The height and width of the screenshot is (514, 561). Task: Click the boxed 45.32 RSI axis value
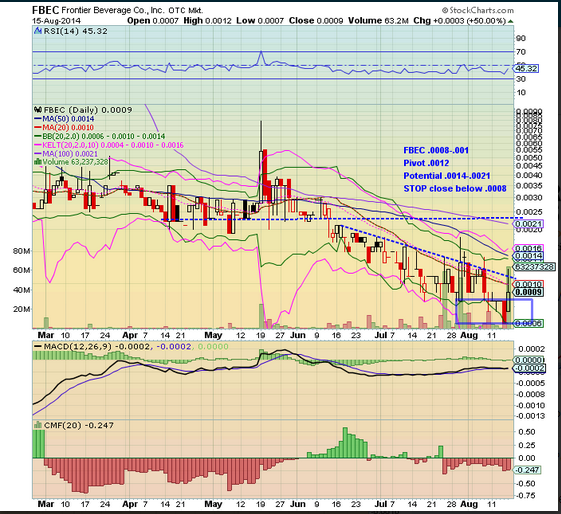(x=526, y=68)
